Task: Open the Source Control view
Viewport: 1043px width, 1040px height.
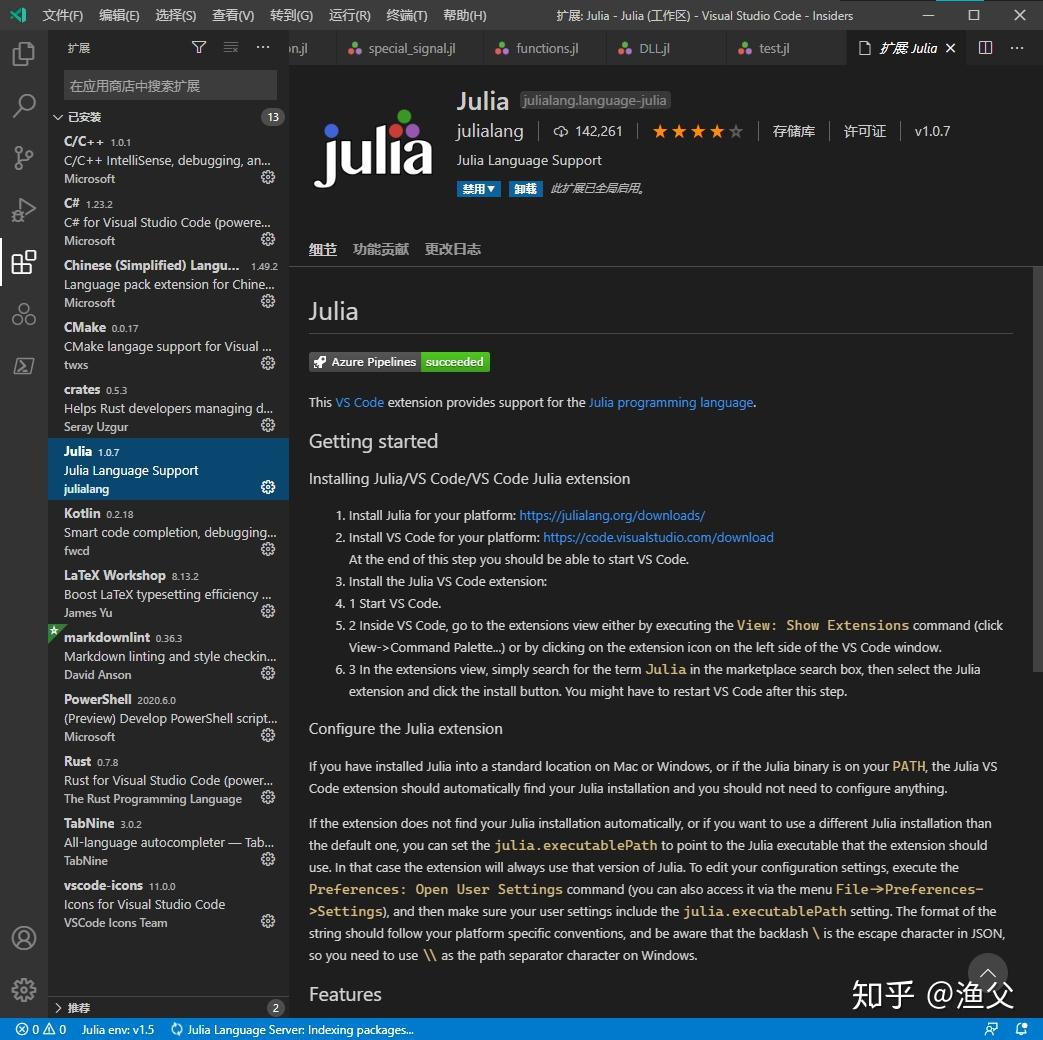Action: (23, 158)
